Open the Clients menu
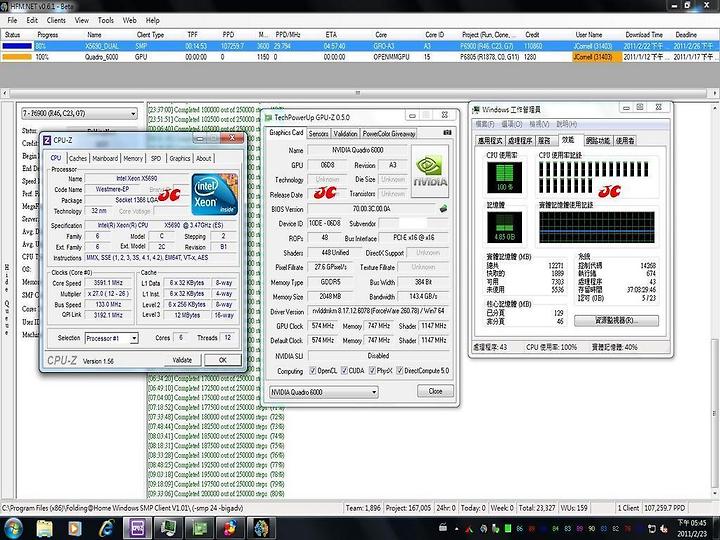Viewport: 720px width, 540px height. 56,20
